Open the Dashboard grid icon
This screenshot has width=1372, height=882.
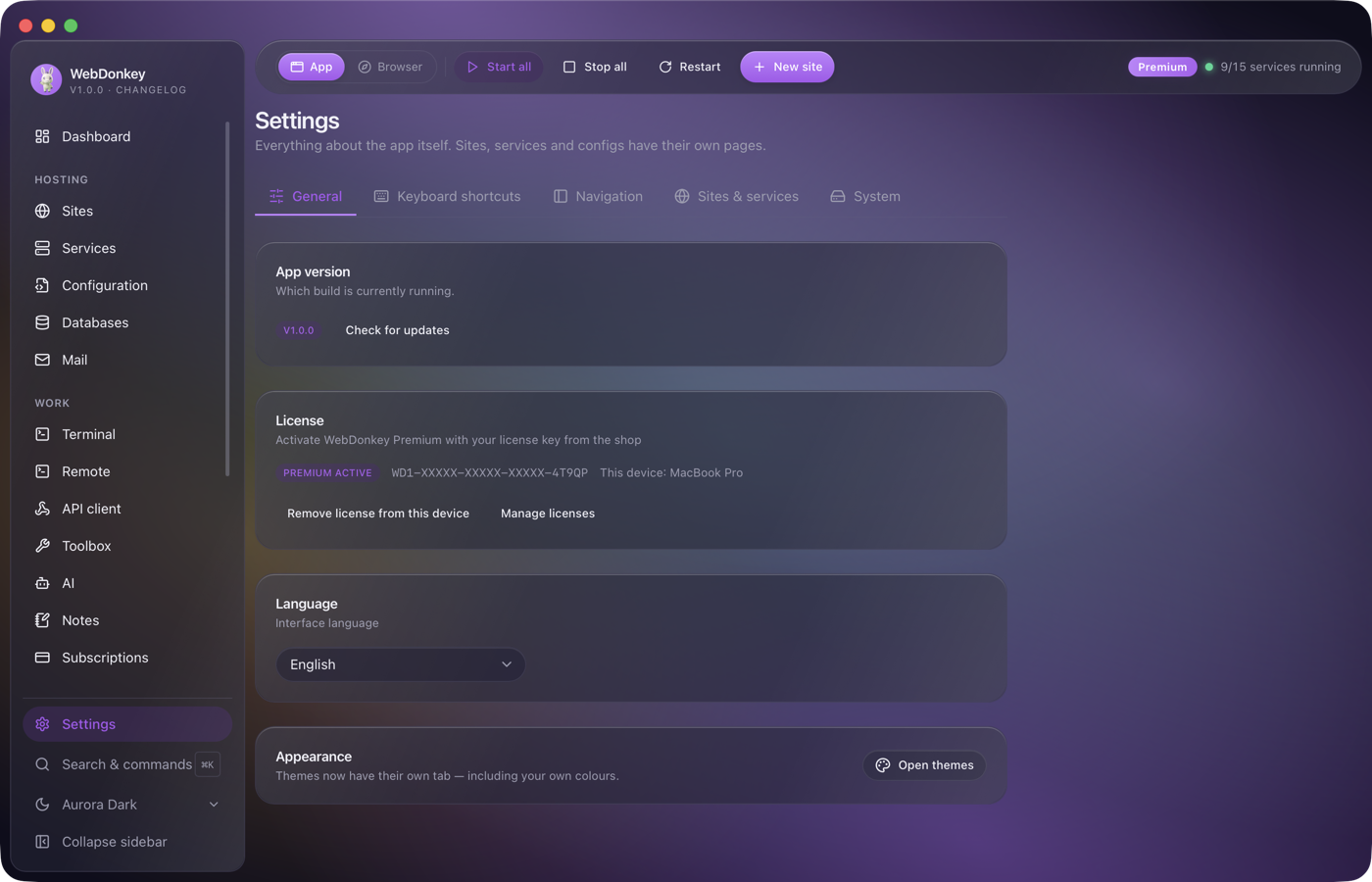coord(42,136)
